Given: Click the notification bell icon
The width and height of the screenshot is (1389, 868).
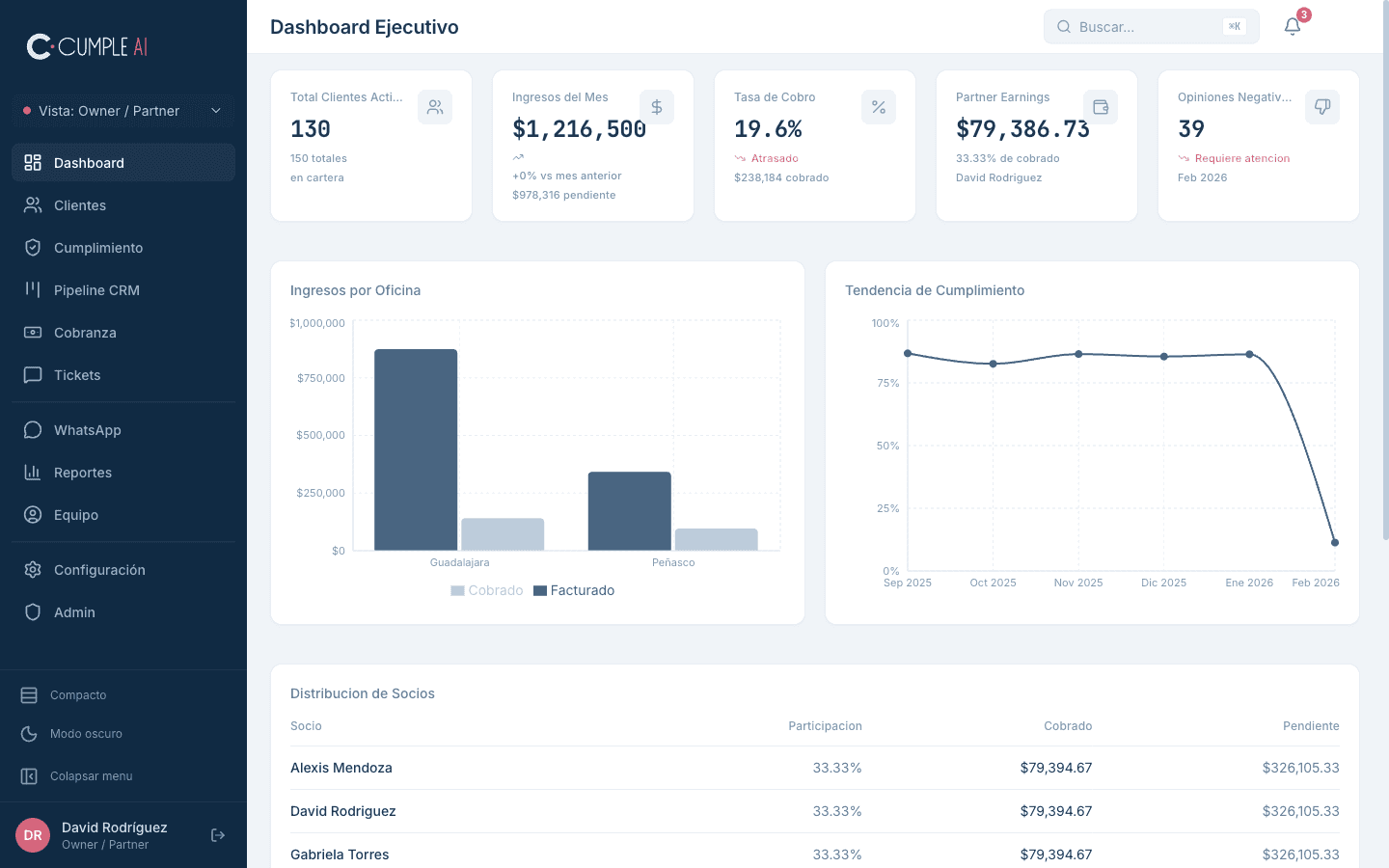Looking at the screenshot, I should point(1293,26).
